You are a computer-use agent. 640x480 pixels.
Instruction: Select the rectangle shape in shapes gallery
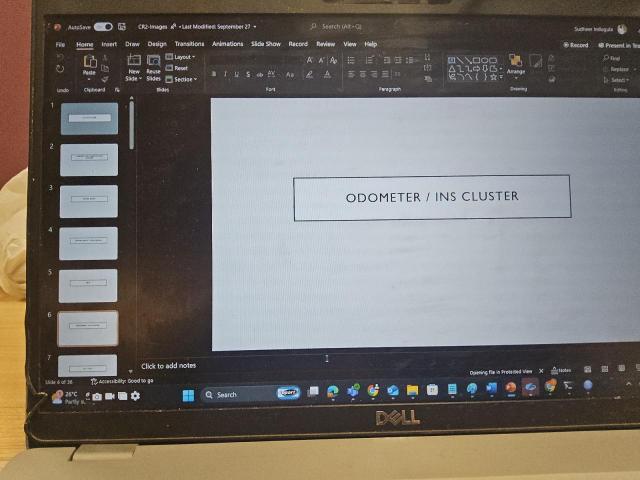476,60
